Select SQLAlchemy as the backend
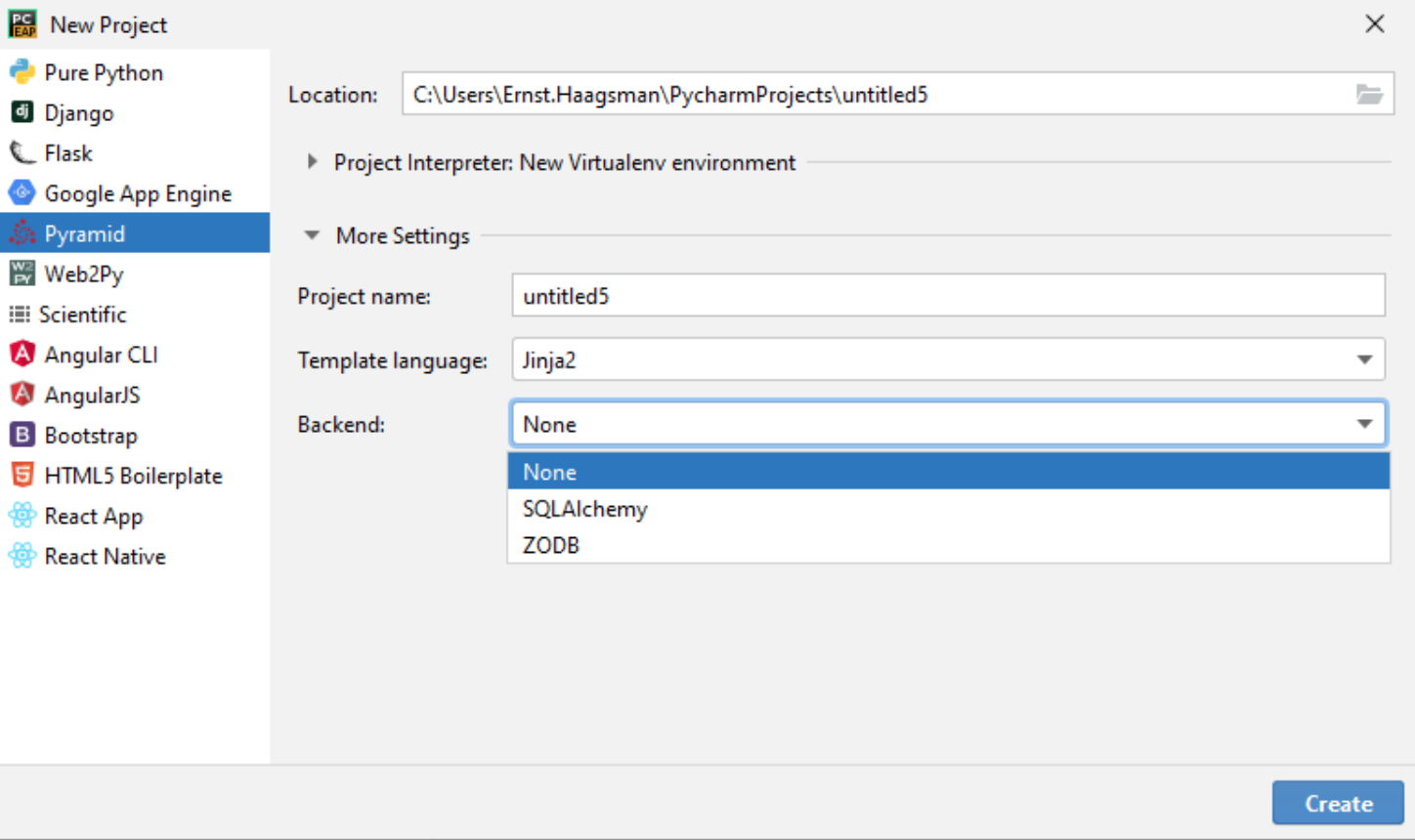This screenshot has width=1415, height=840. tap(948, 509)
